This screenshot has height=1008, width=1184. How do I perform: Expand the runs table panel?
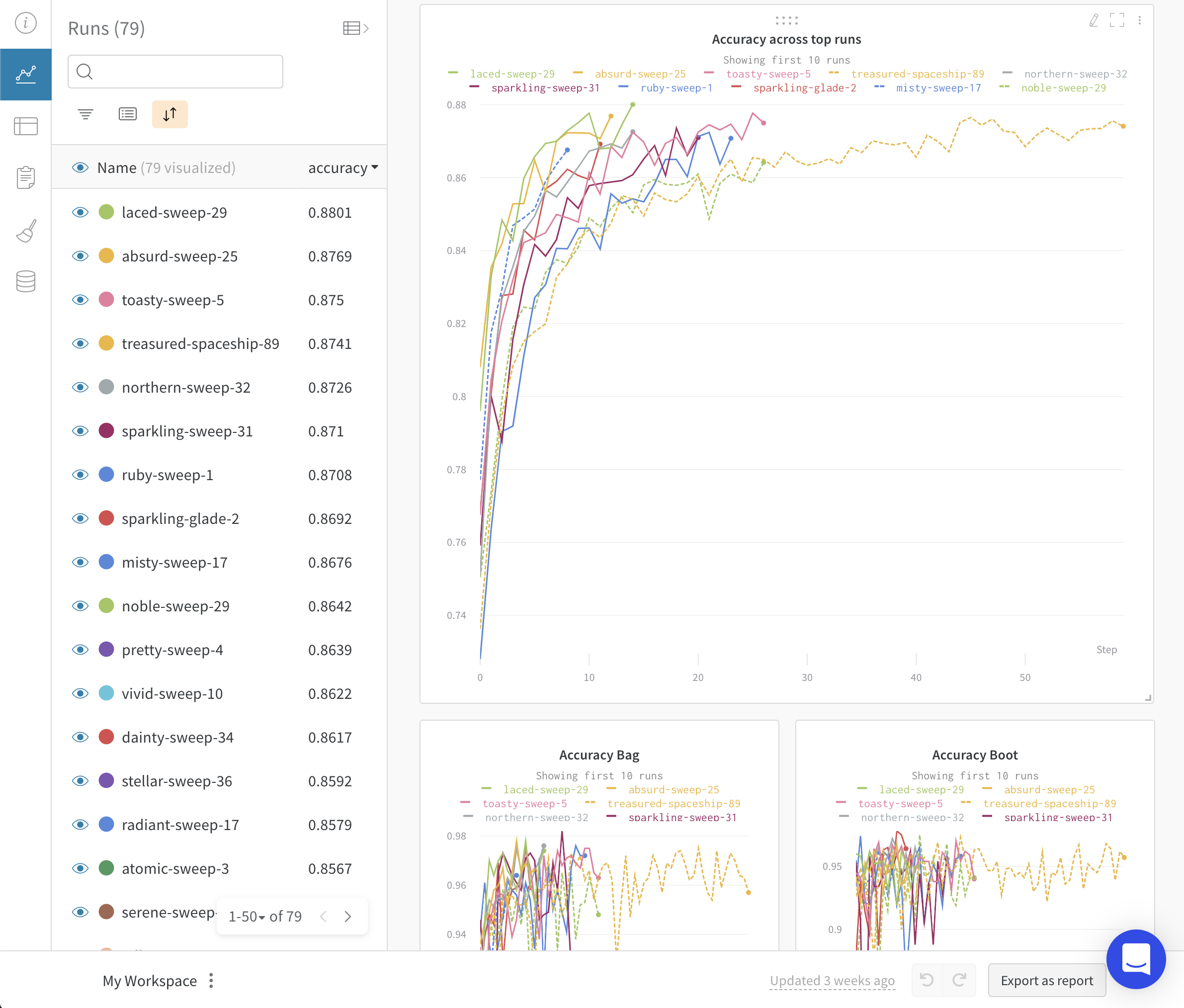click(356, 28)
